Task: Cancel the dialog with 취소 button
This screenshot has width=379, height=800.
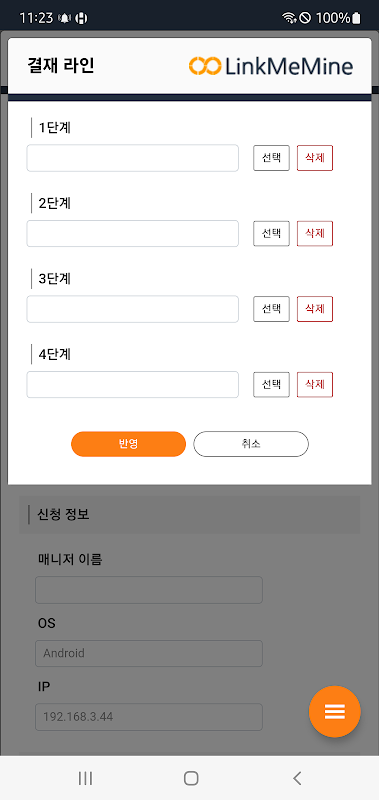Action: point(251,444)
